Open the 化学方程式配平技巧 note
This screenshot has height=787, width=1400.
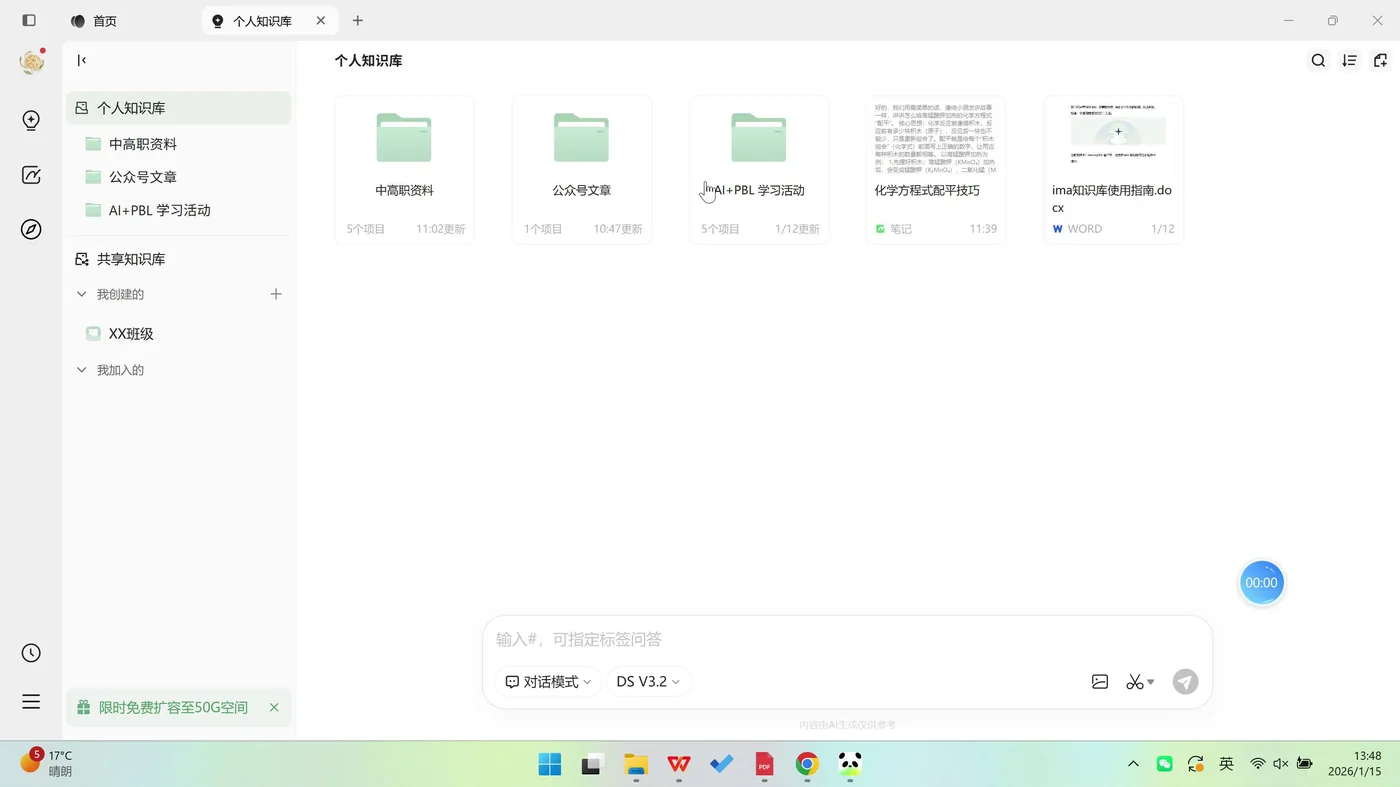point(936,170)
